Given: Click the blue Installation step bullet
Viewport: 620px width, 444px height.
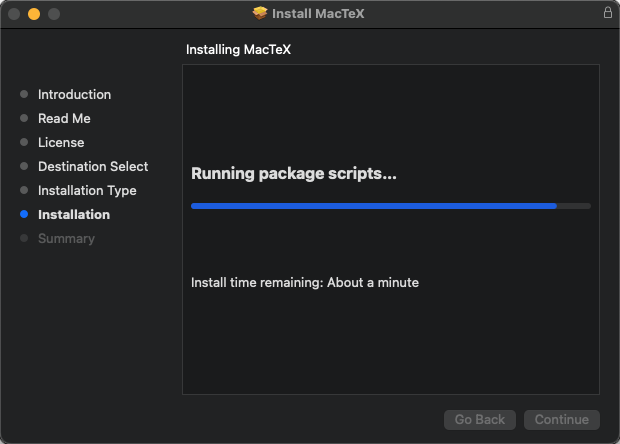Looking at the screenshot, I should [x=24, y=214].
